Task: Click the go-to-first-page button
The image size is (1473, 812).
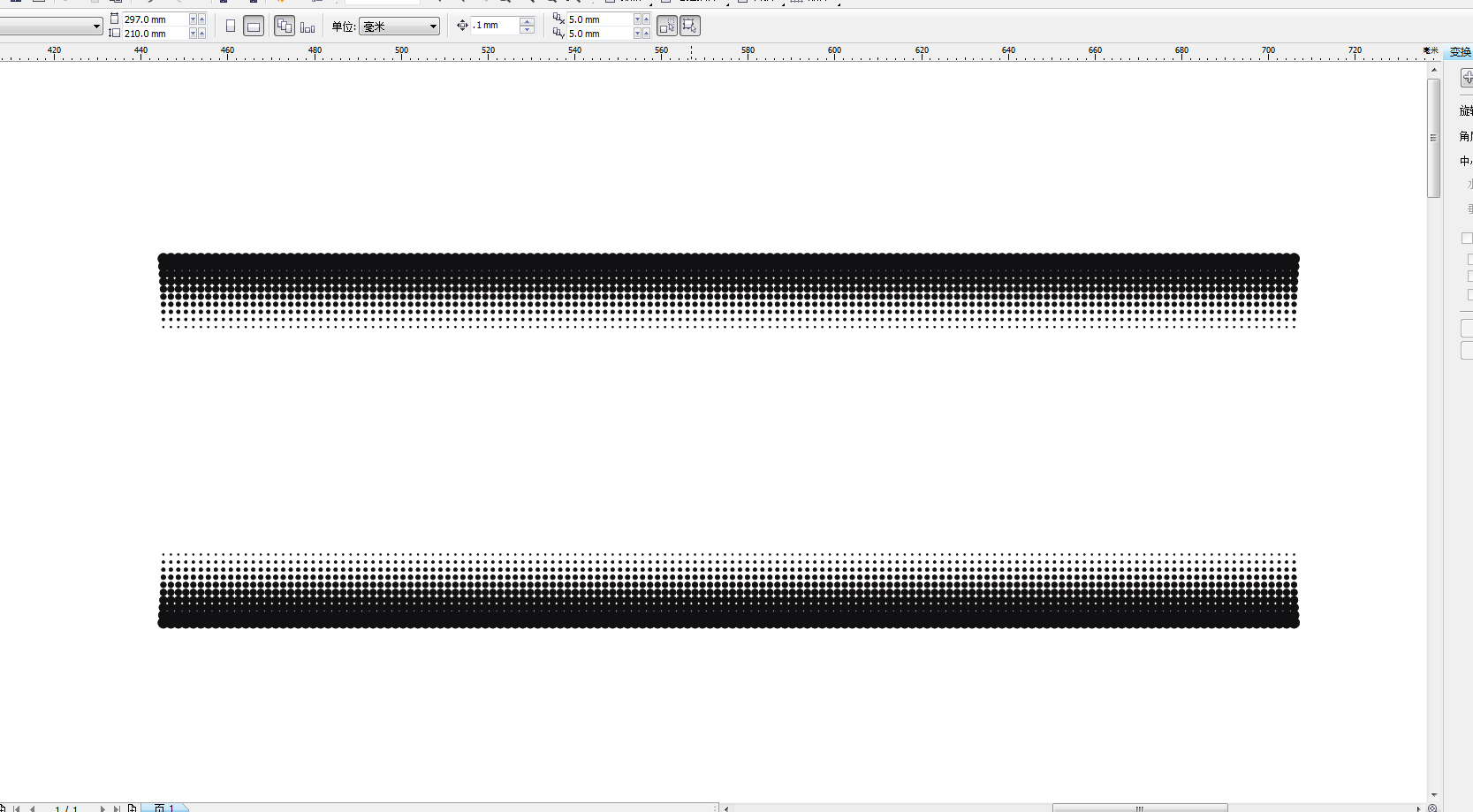Action: tap(16, 808)
